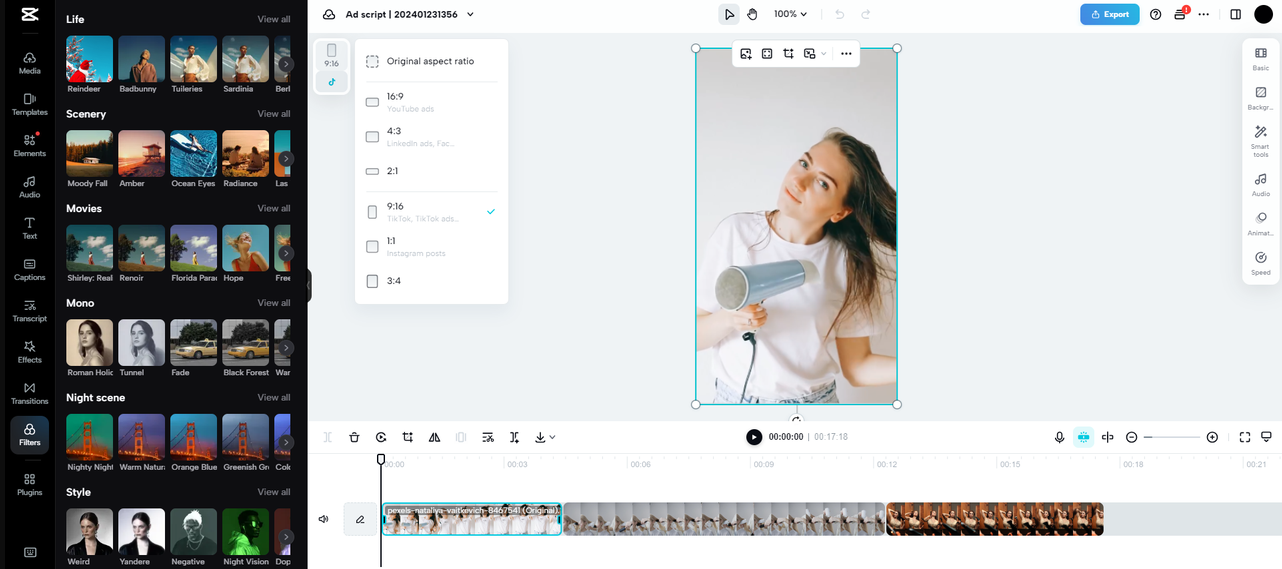Open the user profile avatar
Viewport: 1282px width, 569px height.
point(1264,14)
